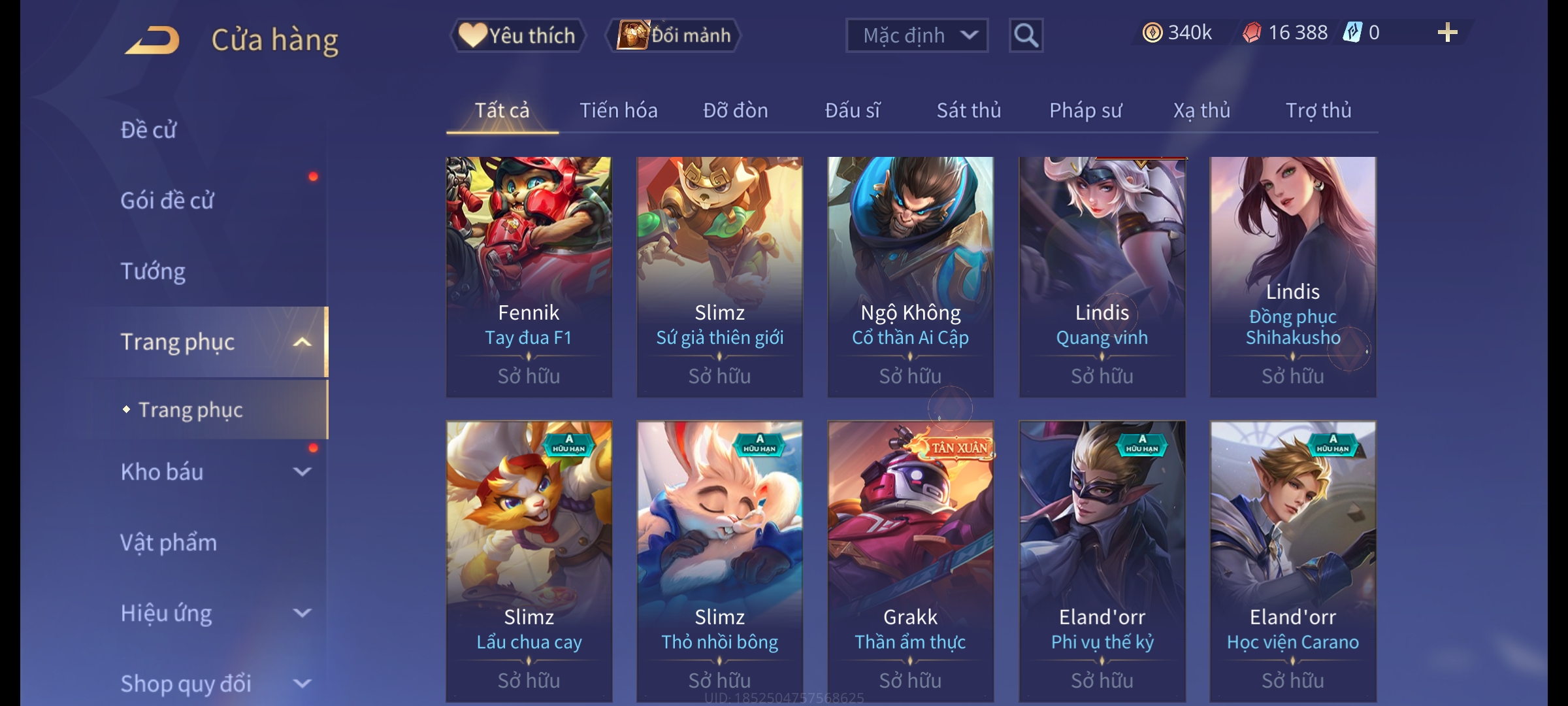1568x706 pixels.
Task: Click the gold coin currency icon
Action: (x=1152, y=33)
